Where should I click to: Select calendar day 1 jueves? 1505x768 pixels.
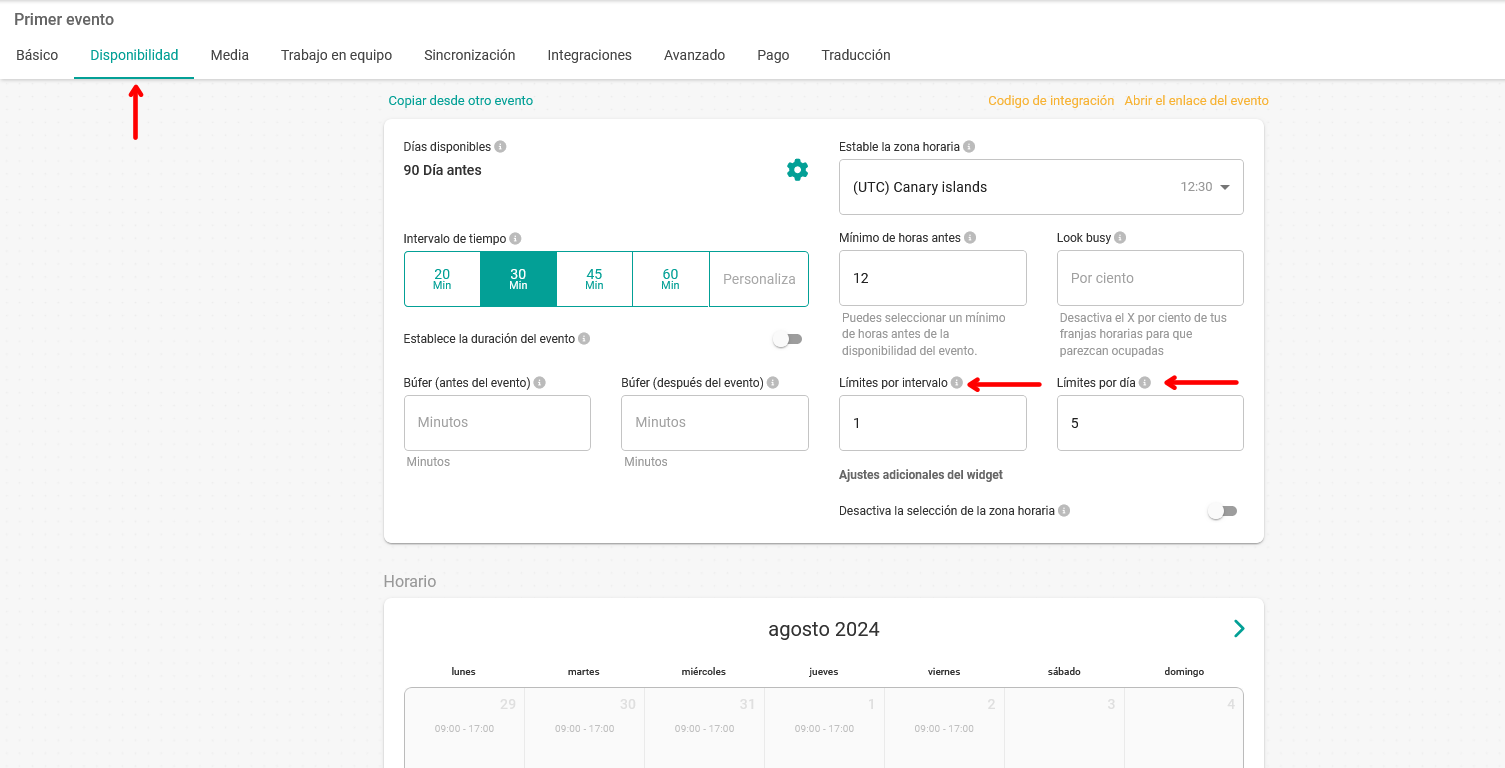tap(824, 728)
